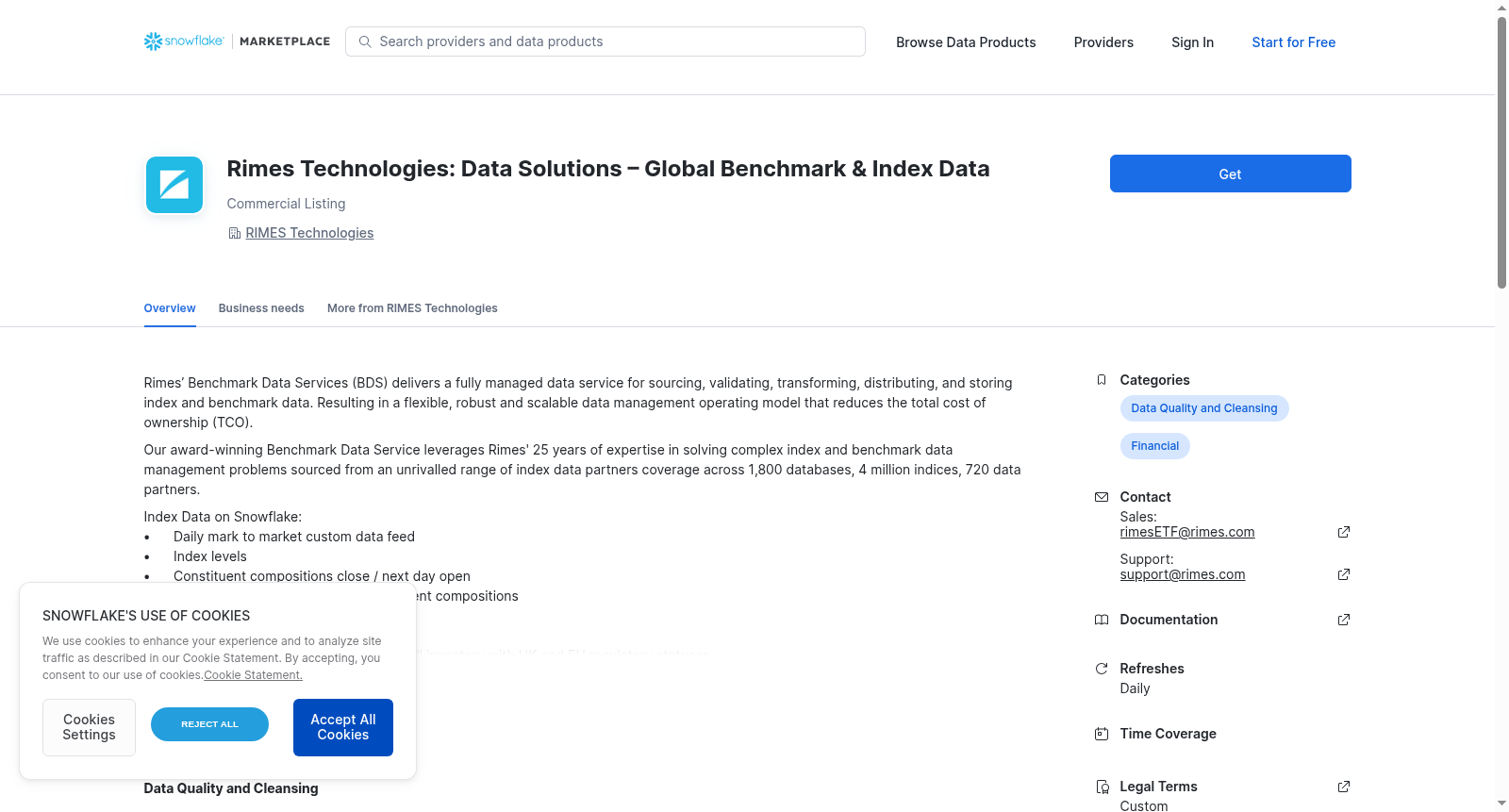The height and width of the screenshot is (812, 1509).
Task: Open RIMES Technologies provider link
Action: [x=309, y=233]
